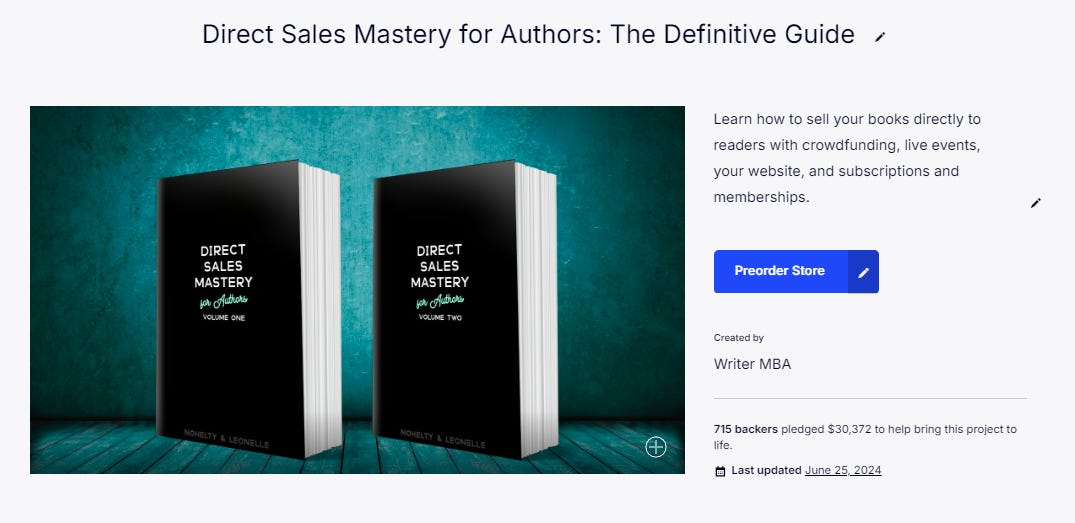Image resolution: width=1075 pixels, height=523 pixels.
Task: Click the Direct Sales Mastery for Authors heading
Action: pyautogui.click(x=528, y=34)
